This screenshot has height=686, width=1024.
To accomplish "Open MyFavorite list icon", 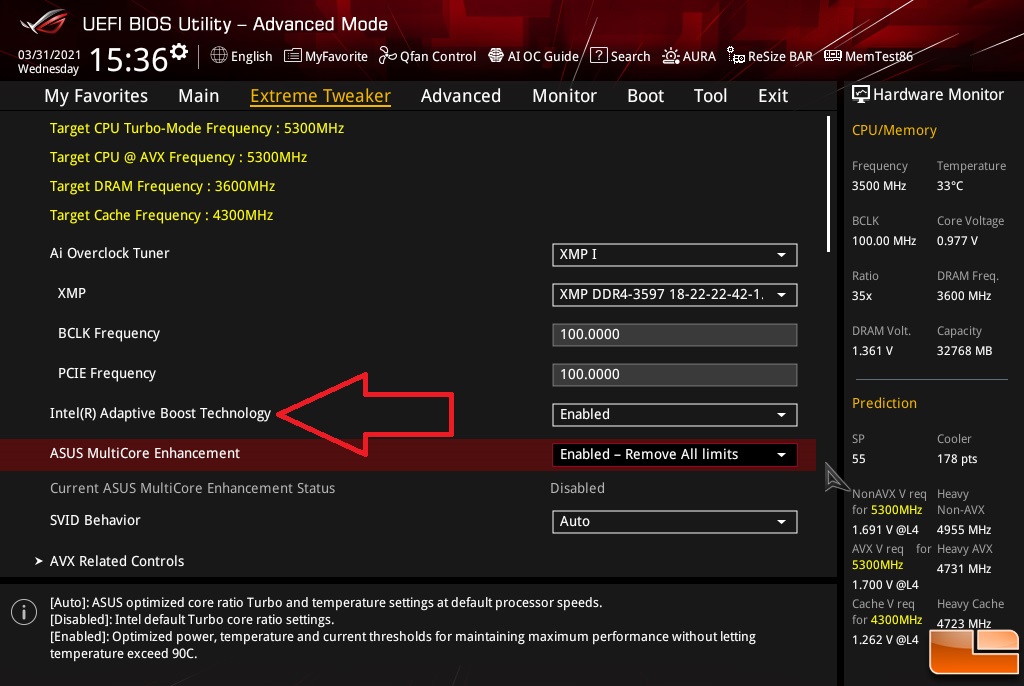I will [x=293, y=56].
